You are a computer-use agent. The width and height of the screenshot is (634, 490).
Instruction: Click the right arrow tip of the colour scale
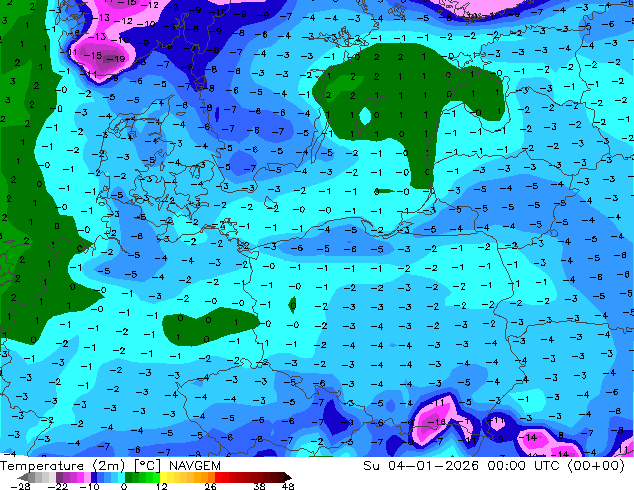pyautogui.click(x=289, y=477)
